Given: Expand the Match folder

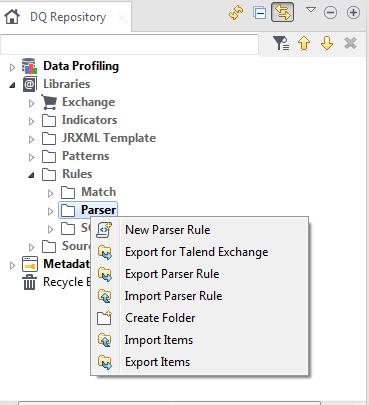Looking at the screenshot, I should click(x=50, y=194).
